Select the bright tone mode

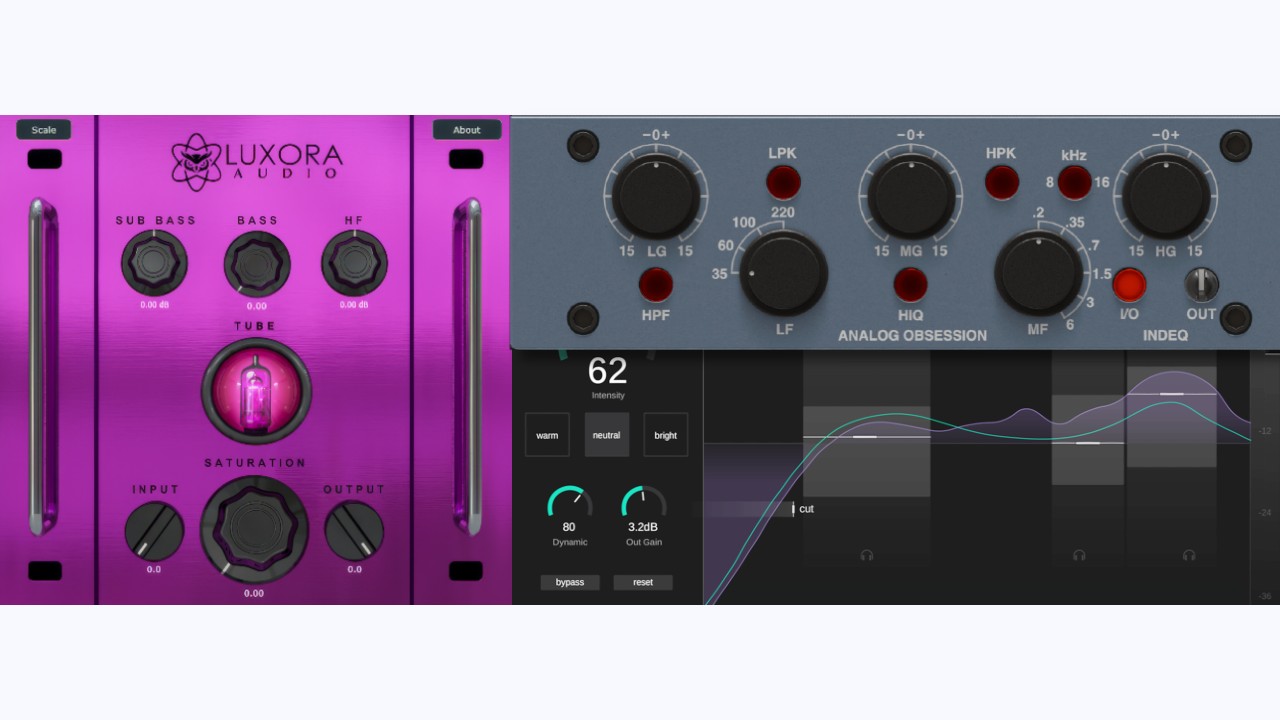coord(665,435)
